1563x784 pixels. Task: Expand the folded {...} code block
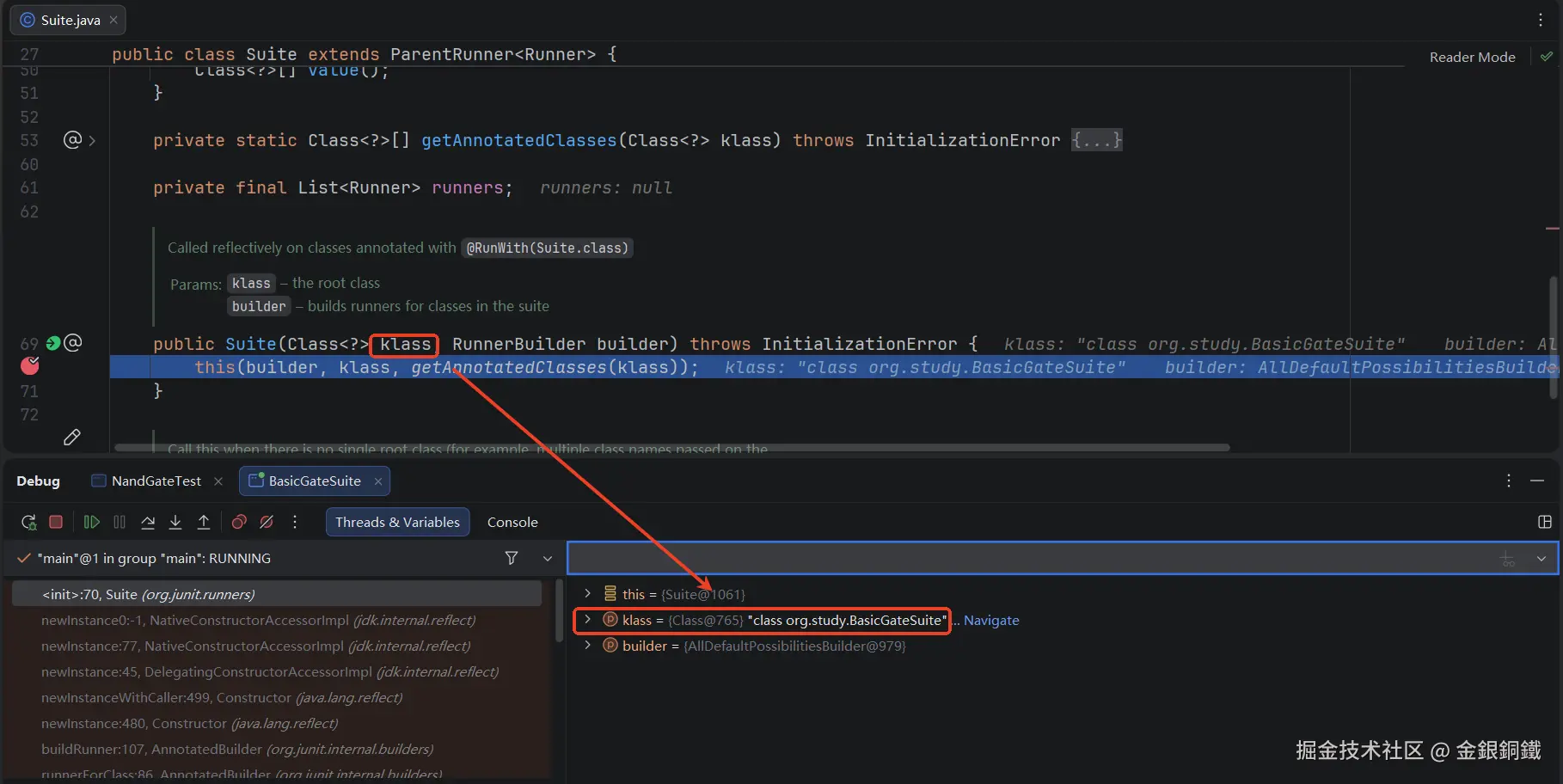pyautogui.click(x=1096, y=140)
